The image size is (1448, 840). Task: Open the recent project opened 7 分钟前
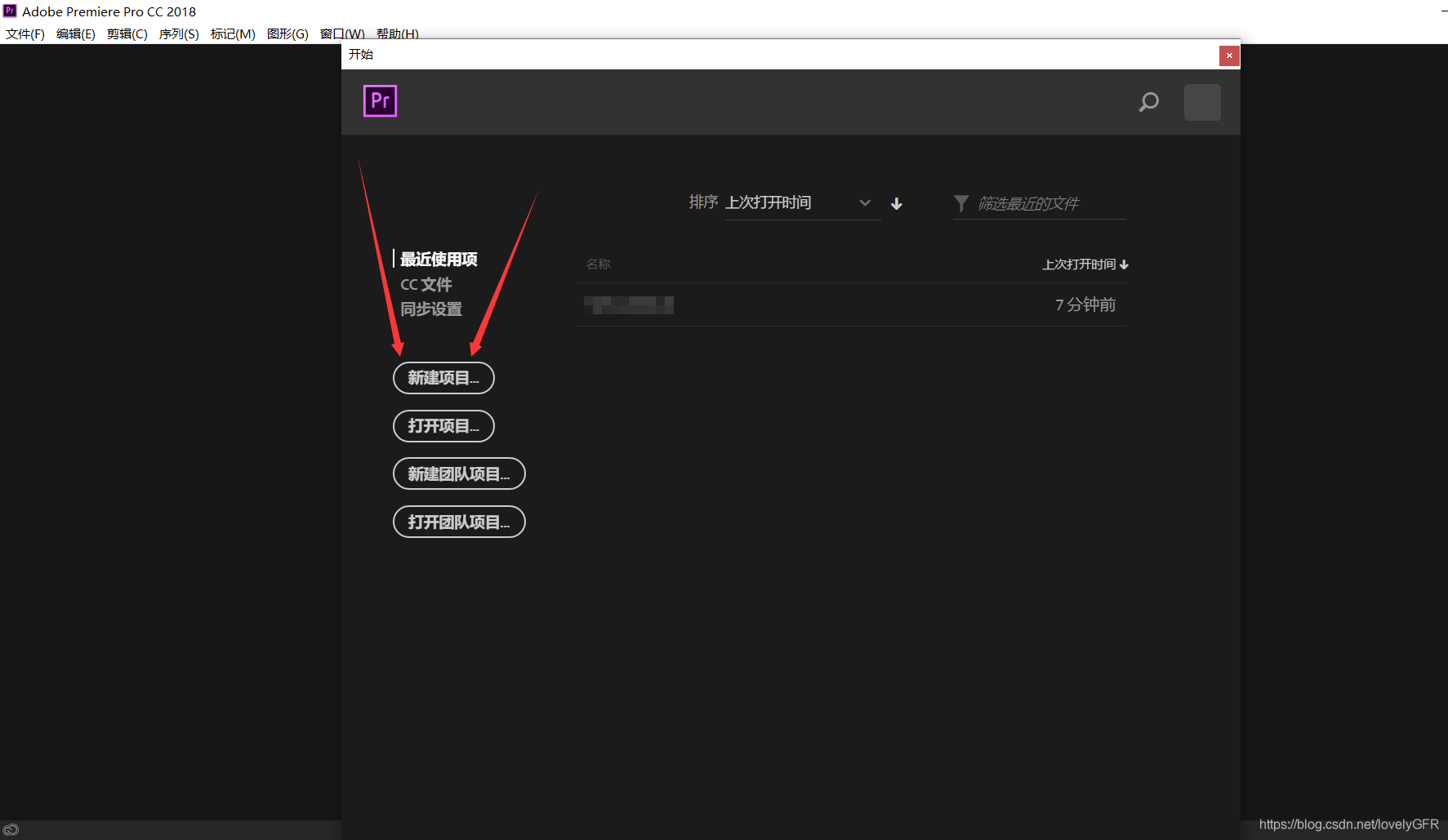(851, 304)
